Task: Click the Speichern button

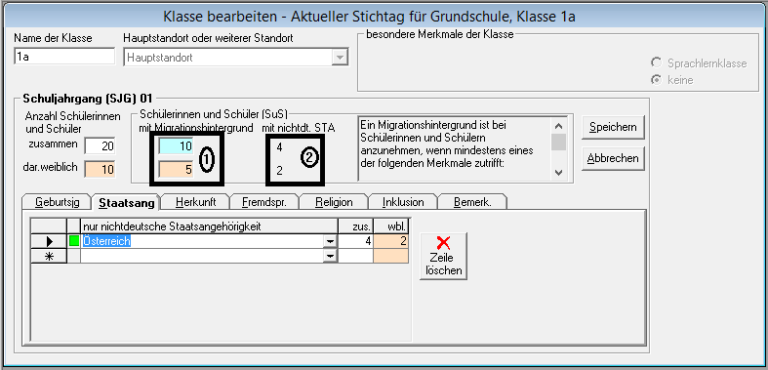Action: (613, 127)
